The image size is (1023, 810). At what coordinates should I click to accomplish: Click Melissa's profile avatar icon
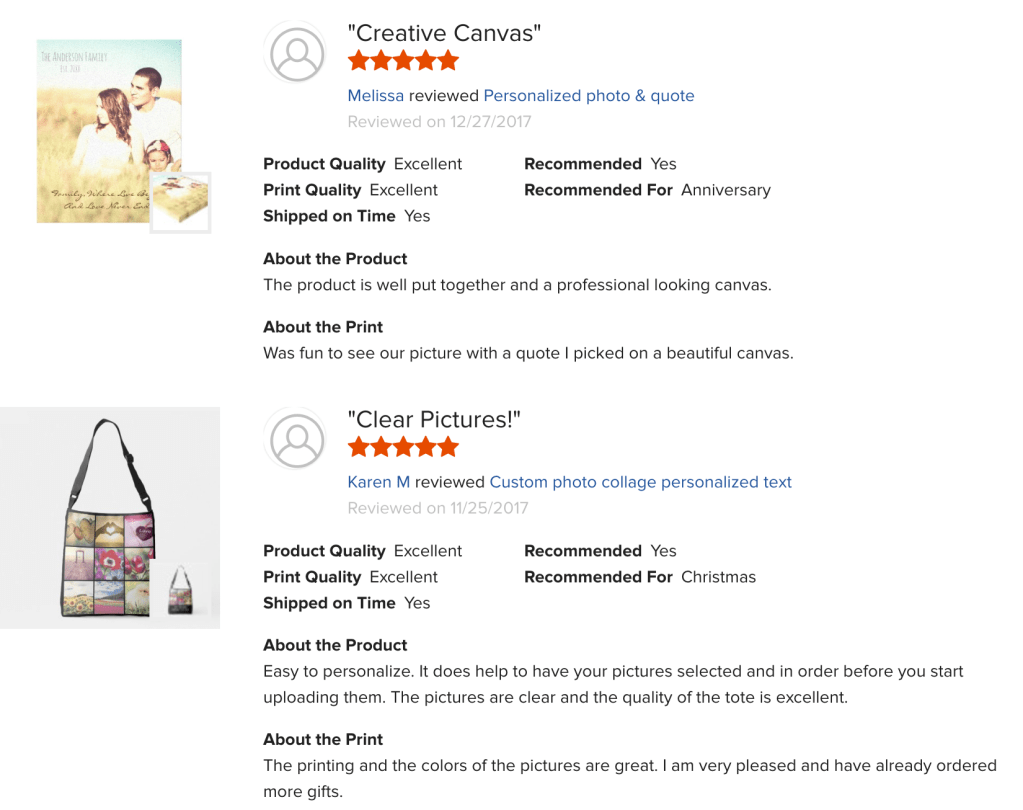point(297,54)
